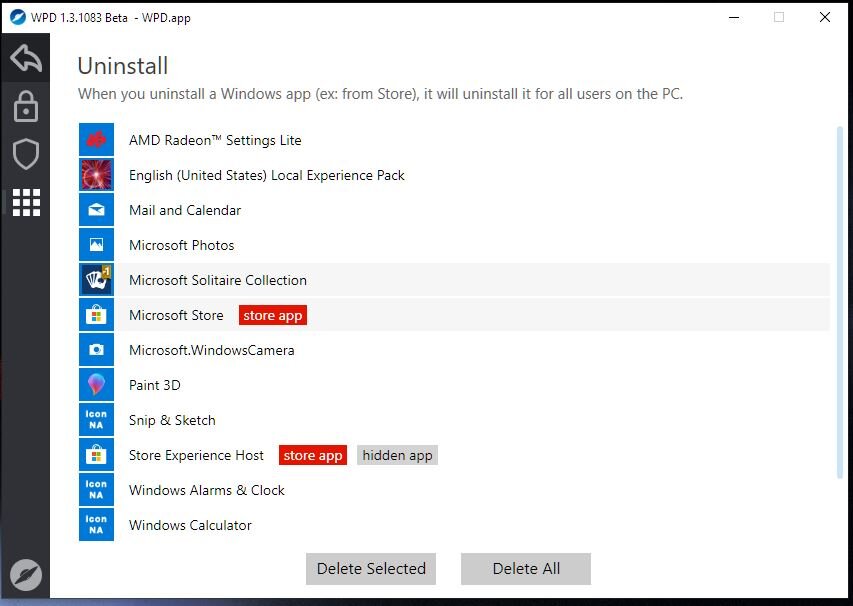
Task: Select the Apps grid sidebar icon
Action: click(26, 202)
